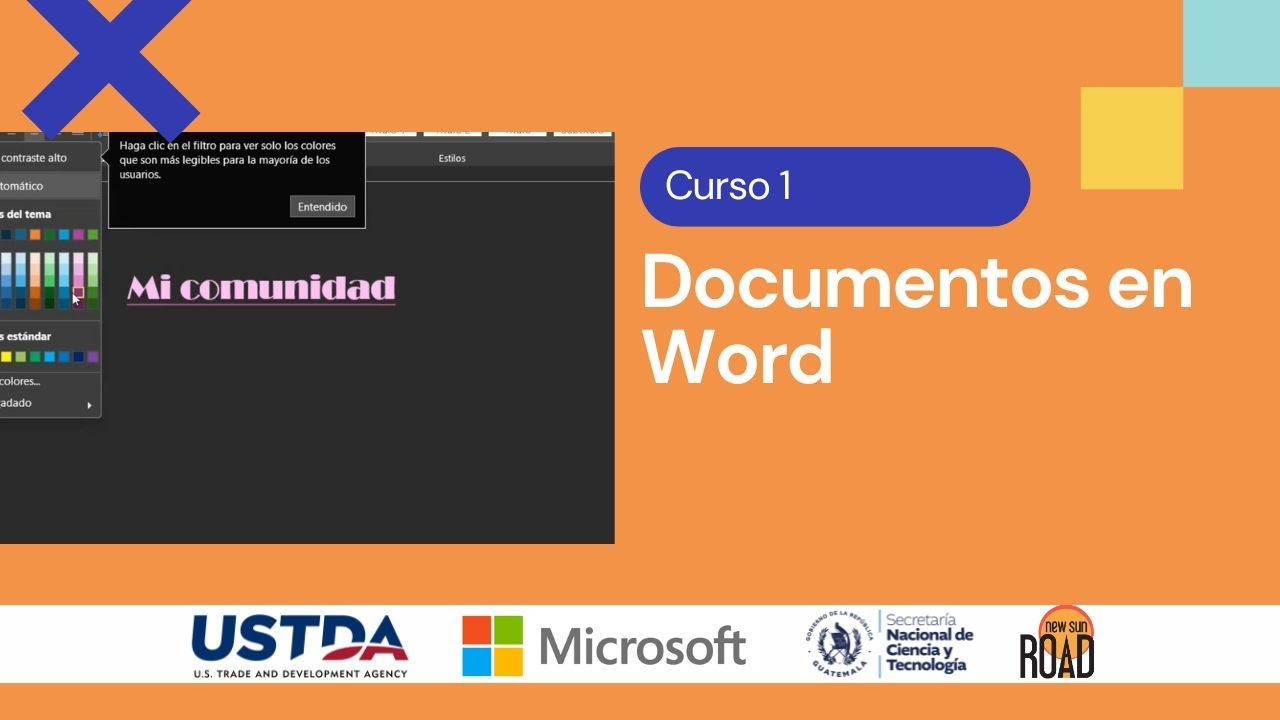Pick the darkest orange shade in theme colors

tap(35, 303)
